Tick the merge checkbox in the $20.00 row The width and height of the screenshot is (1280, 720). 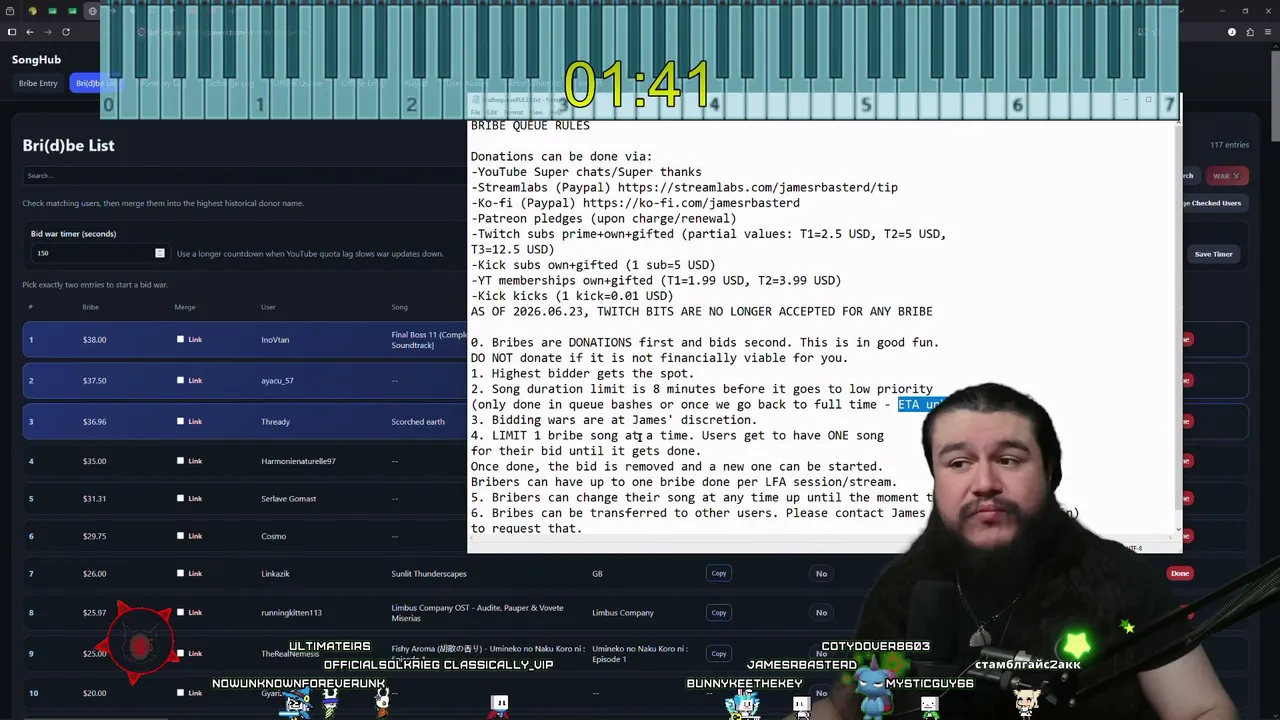[x=181, y=692]
